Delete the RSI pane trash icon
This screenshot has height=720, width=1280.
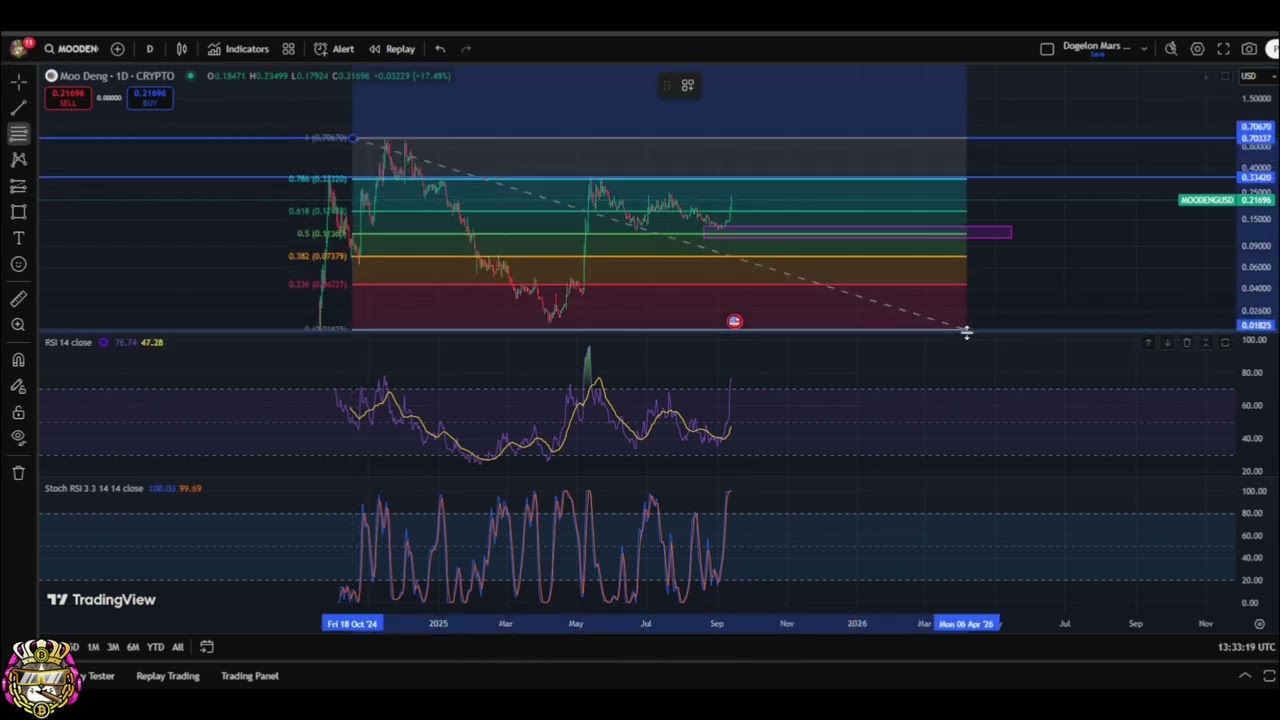click(x=1187, y=343)
